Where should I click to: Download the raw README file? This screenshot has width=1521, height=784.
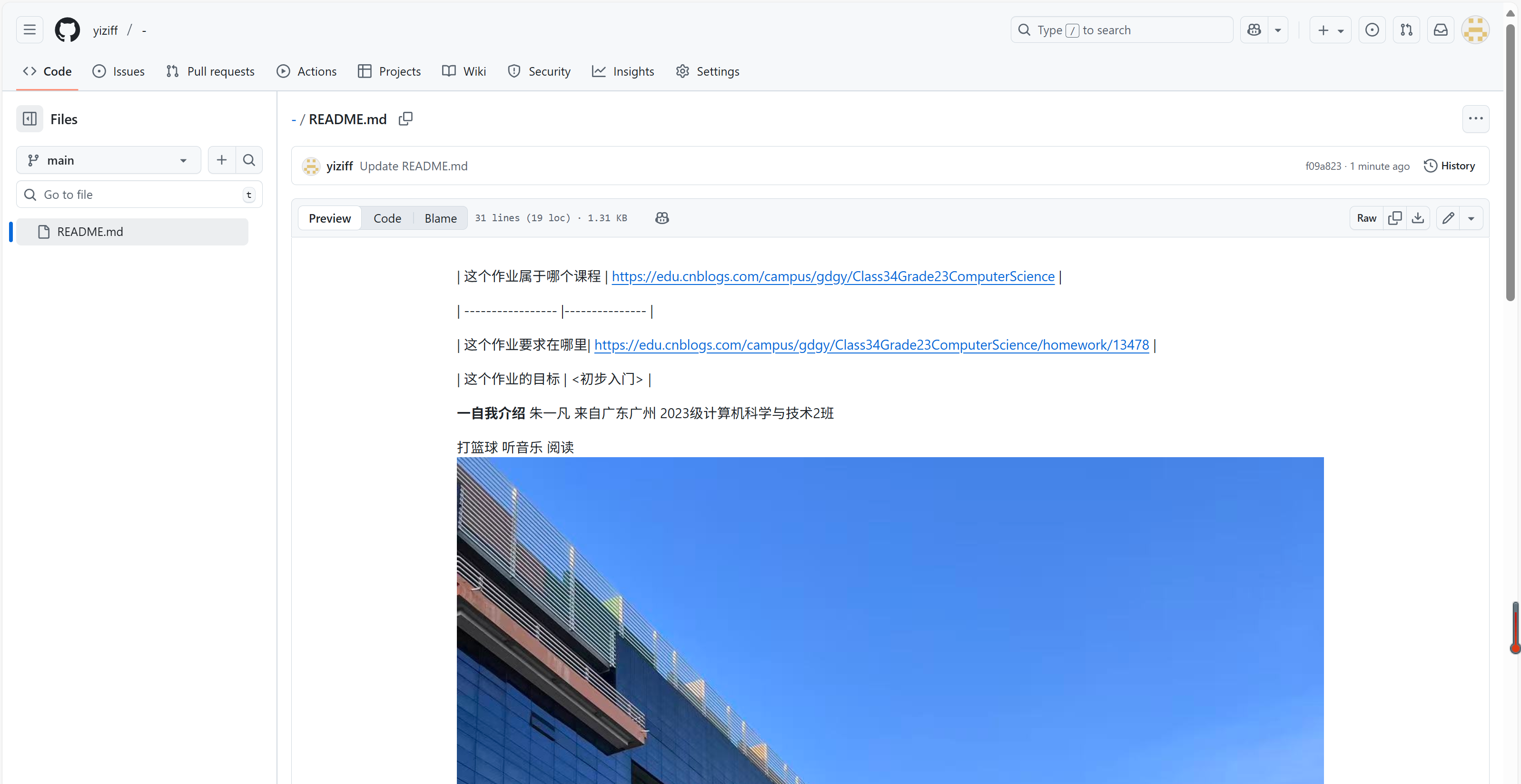point(1418,218)
